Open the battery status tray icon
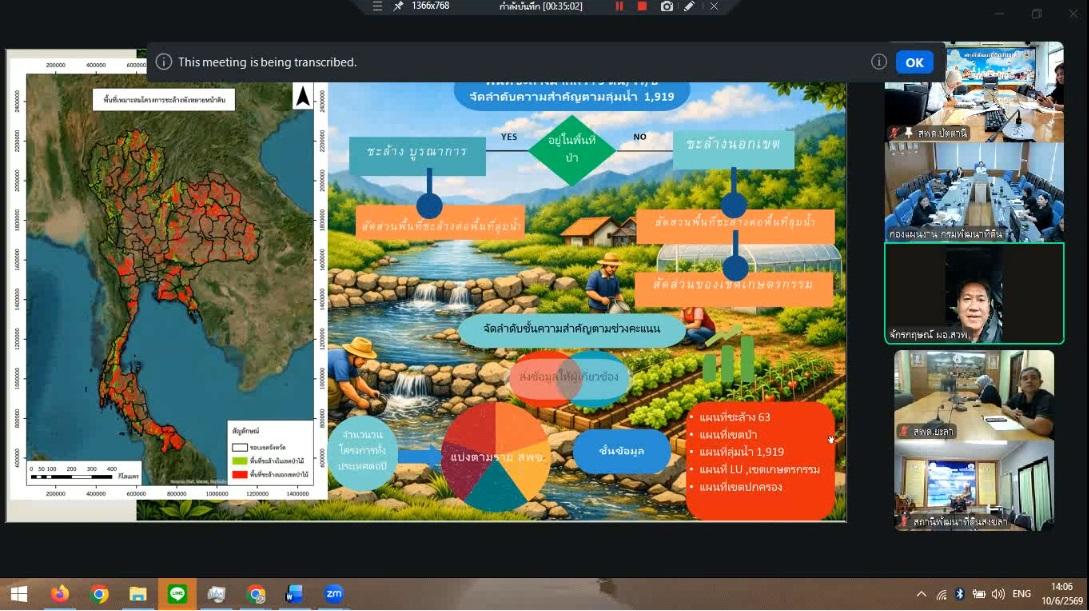Viewport: 1089px width, 611px height. (x=979, y=594)
